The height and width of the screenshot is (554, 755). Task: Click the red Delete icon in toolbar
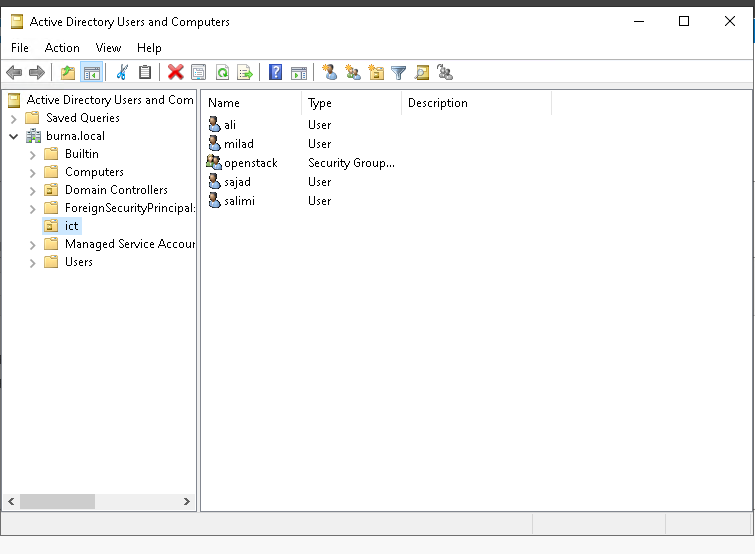click(x=175, y=72)
